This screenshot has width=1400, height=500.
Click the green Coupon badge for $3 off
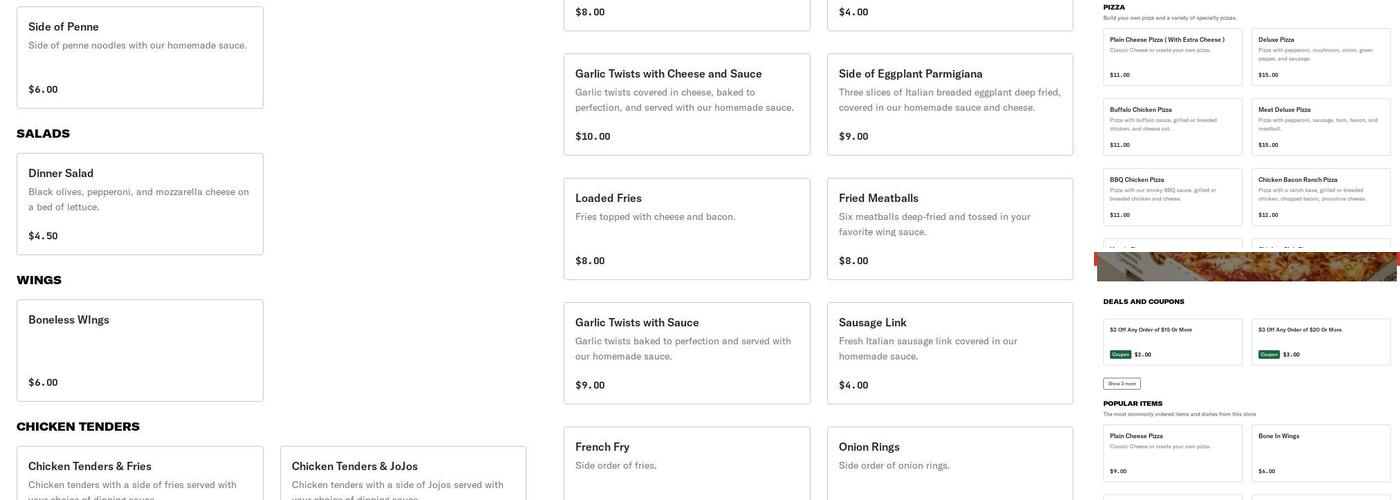[1269, 354]
